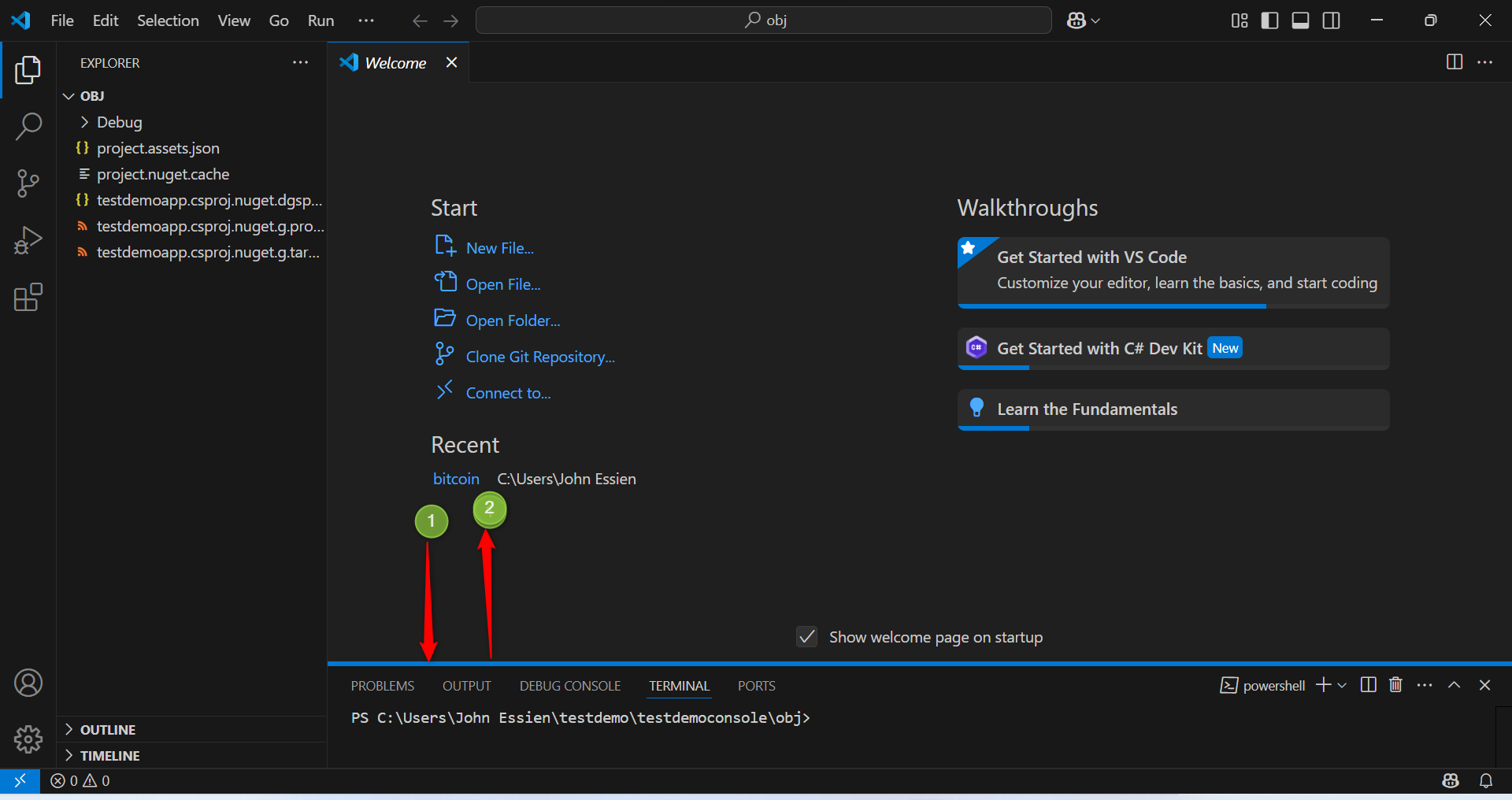The height and width of the screenshot is (800, 1512).
Task: Toggle bottom Panel visibility
Action: [x=1301, y=20]
